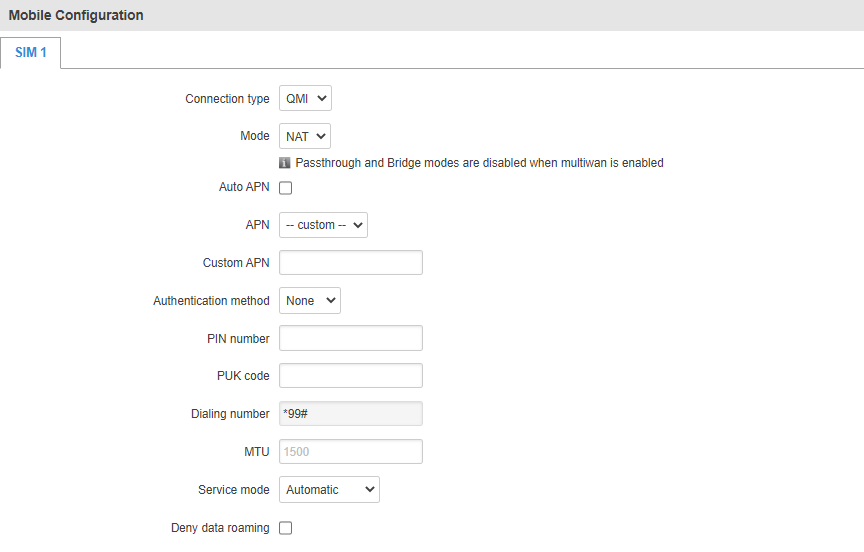This screenshot has height=552, width=864.
Task: Click the Dialing number field showing *99#
Action: click(351, 414)
